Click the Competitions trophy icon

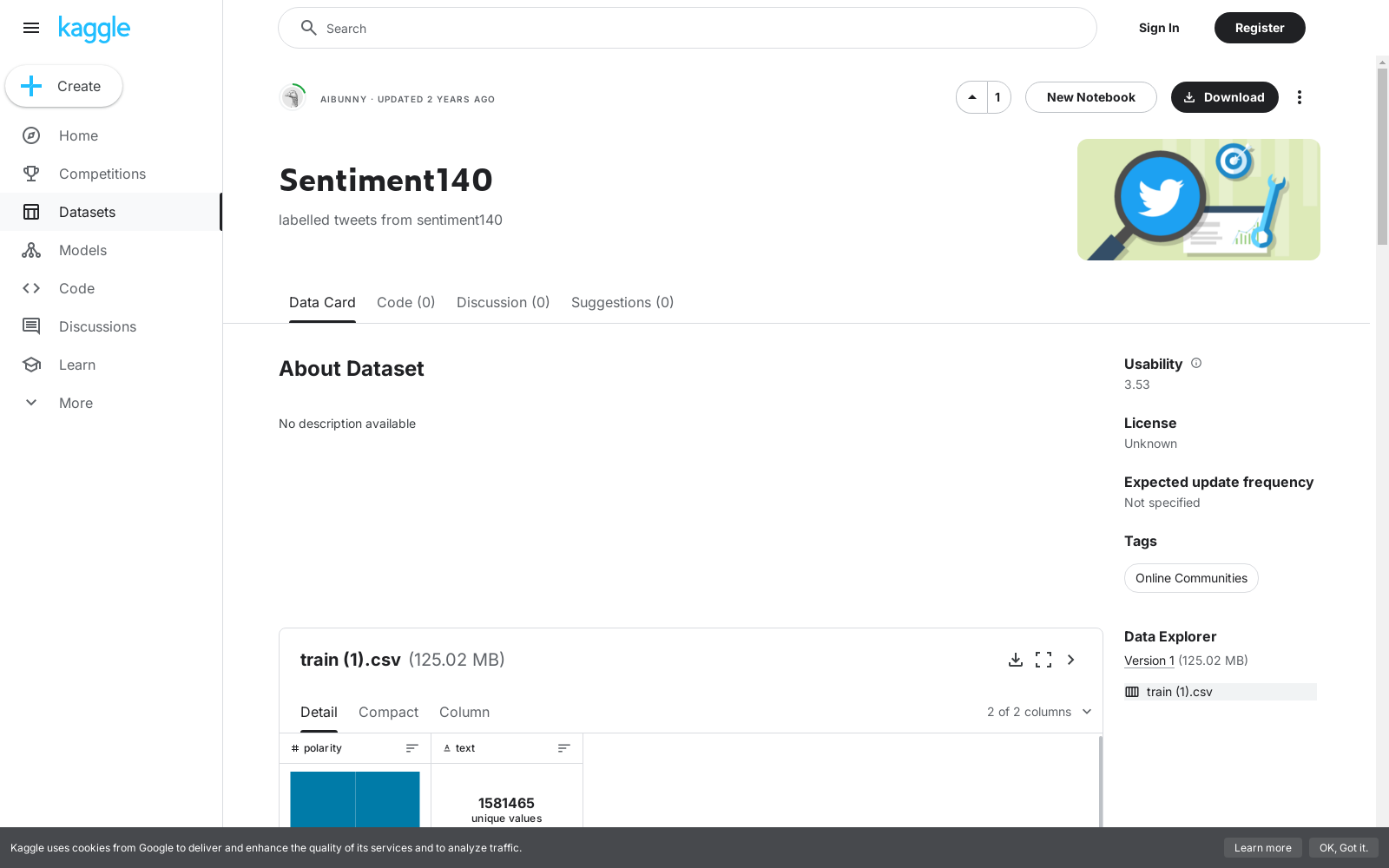pos(31,174)
